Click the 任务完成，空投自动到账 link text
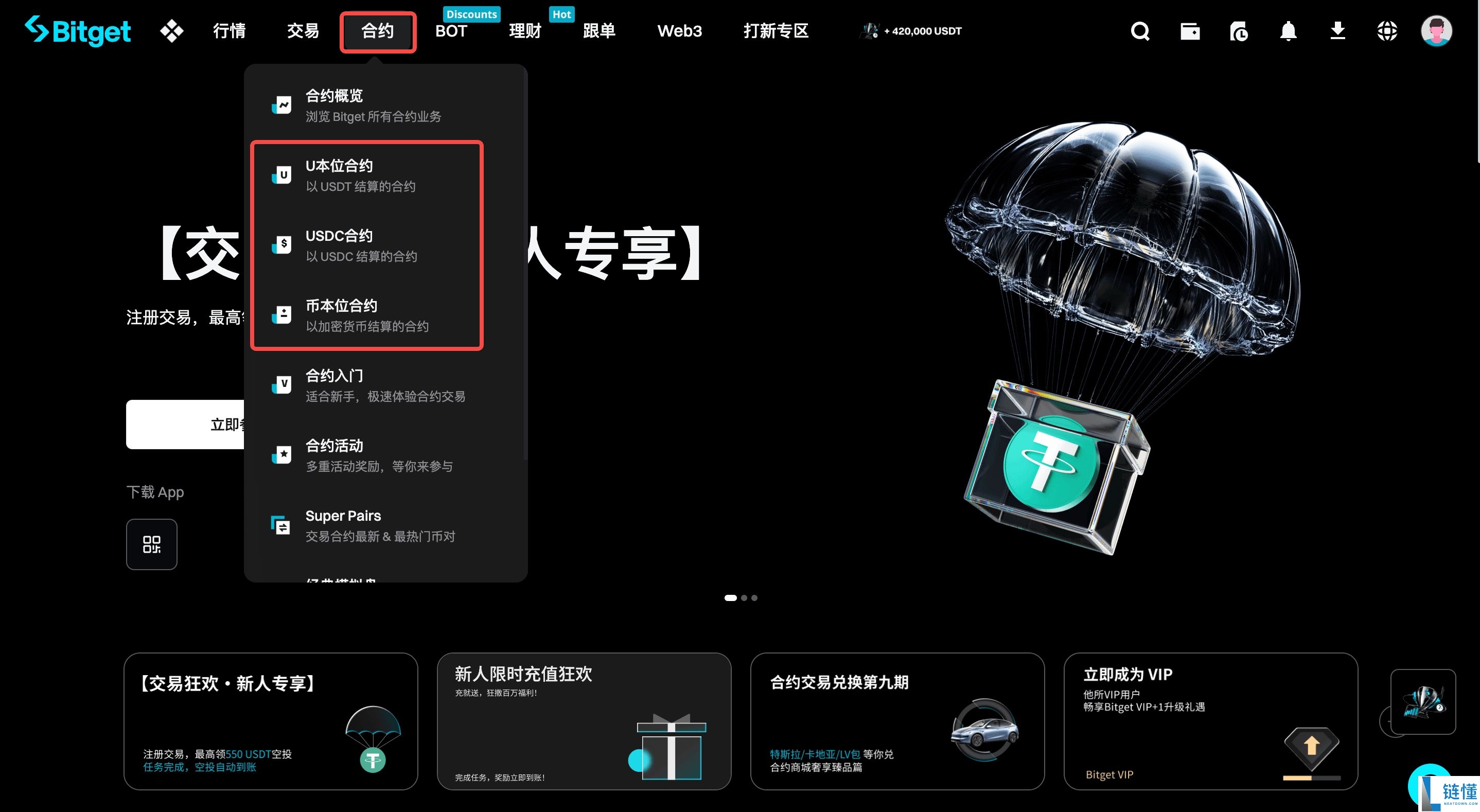The height and width of the screenshot is (812, 1480). pos(199,767)
